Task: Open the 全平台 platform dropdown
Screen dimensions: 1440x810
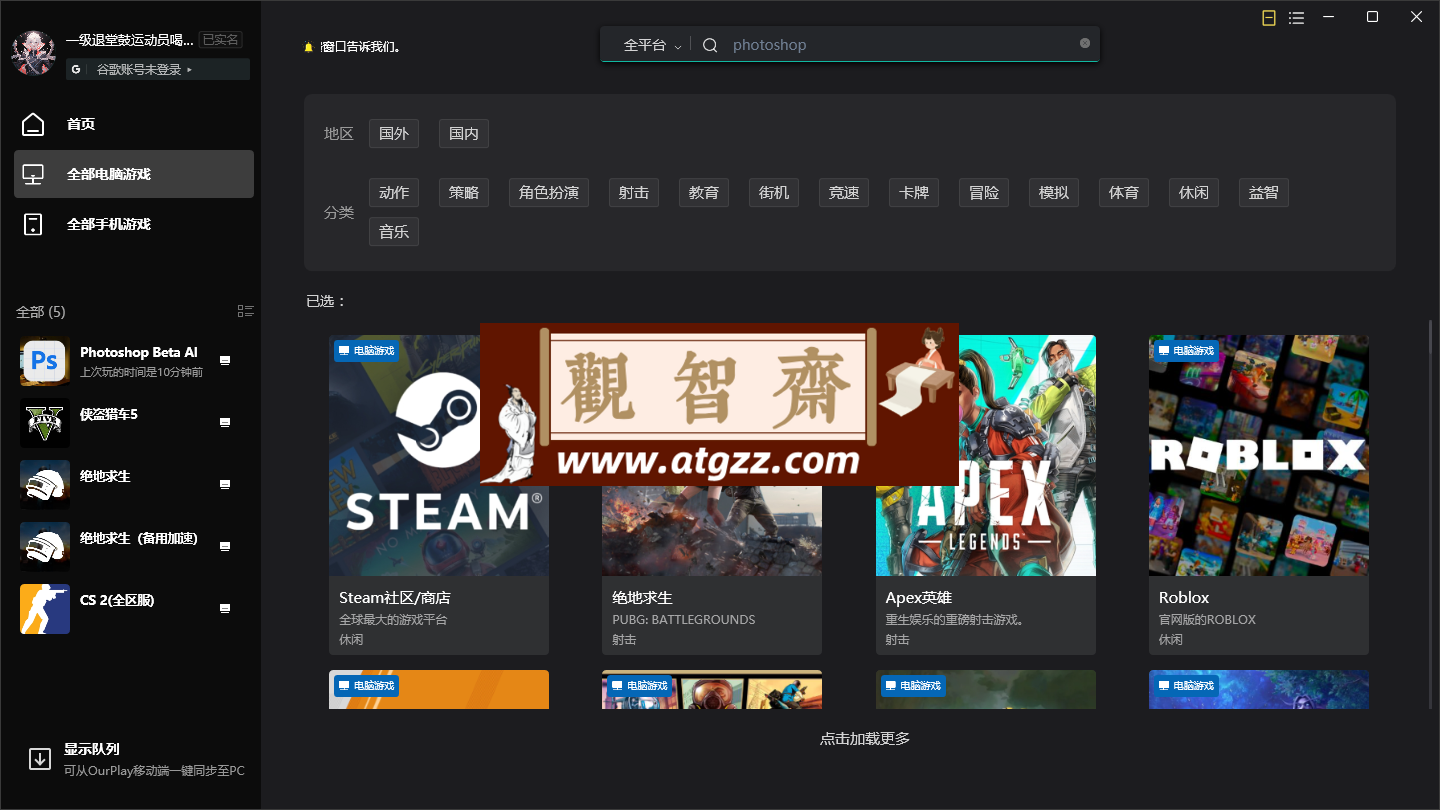Action: [652, 45]
